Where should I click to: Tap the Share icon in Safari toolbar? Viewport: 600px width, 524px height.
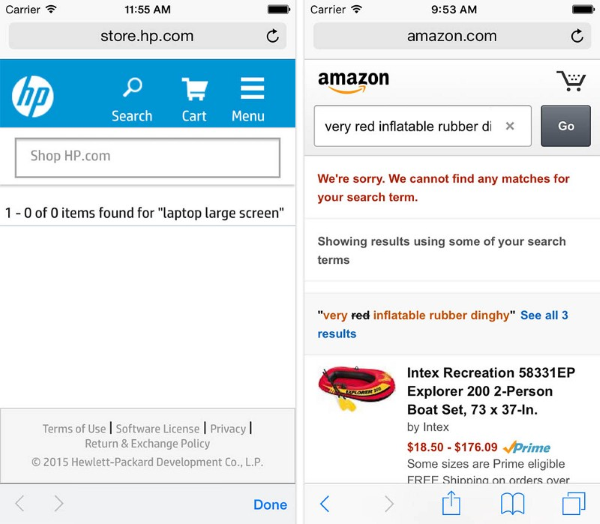point(451,504)
